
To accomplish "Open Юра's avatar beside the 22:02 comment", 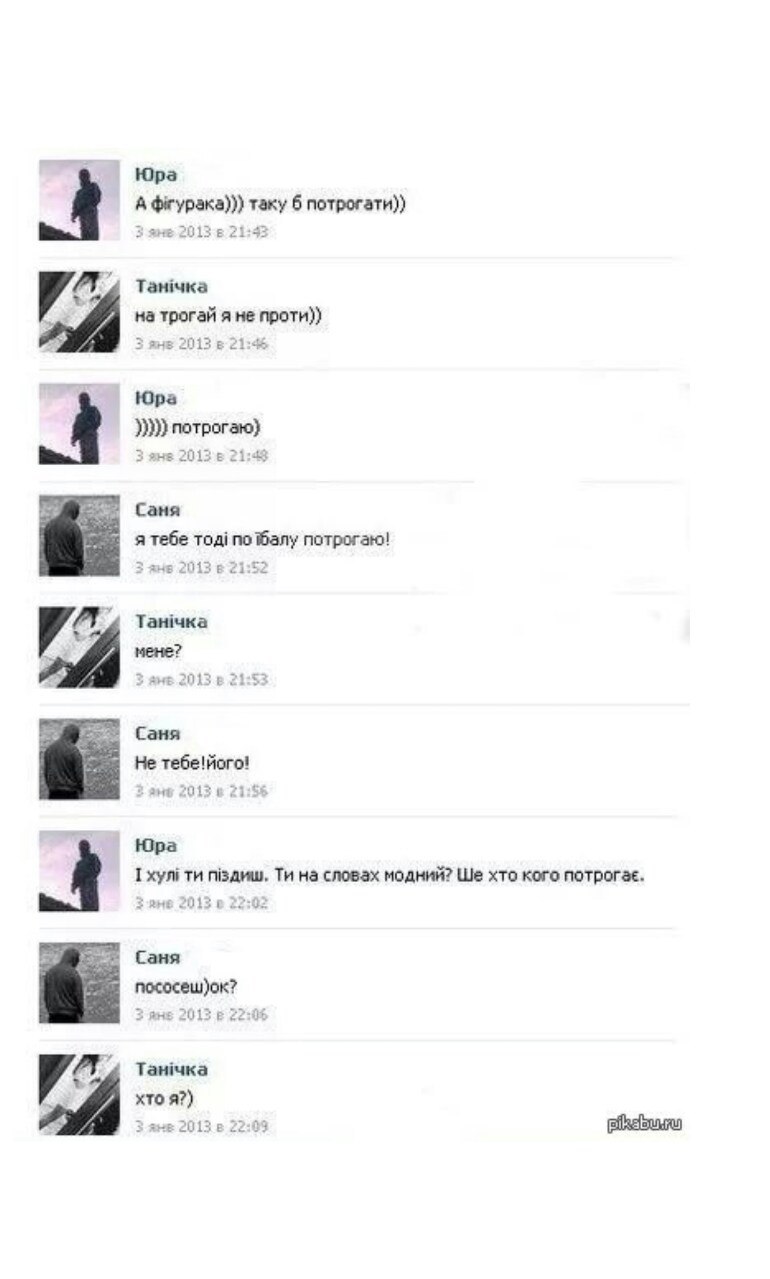I will tap(79, 872).
